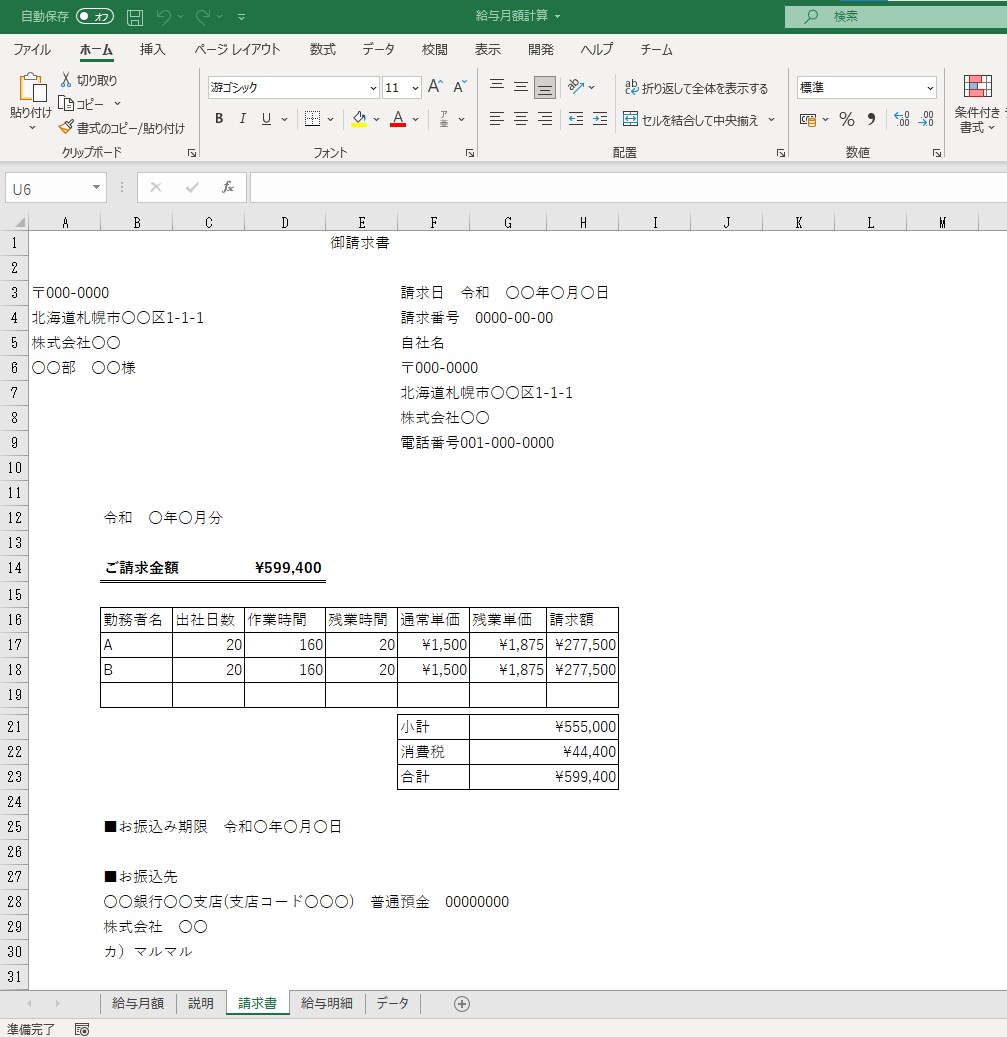Open the font name 游ゴシック dropdown
Image resolution: width=1007 pixels, height=1037 pixels.
click(373, 87)
